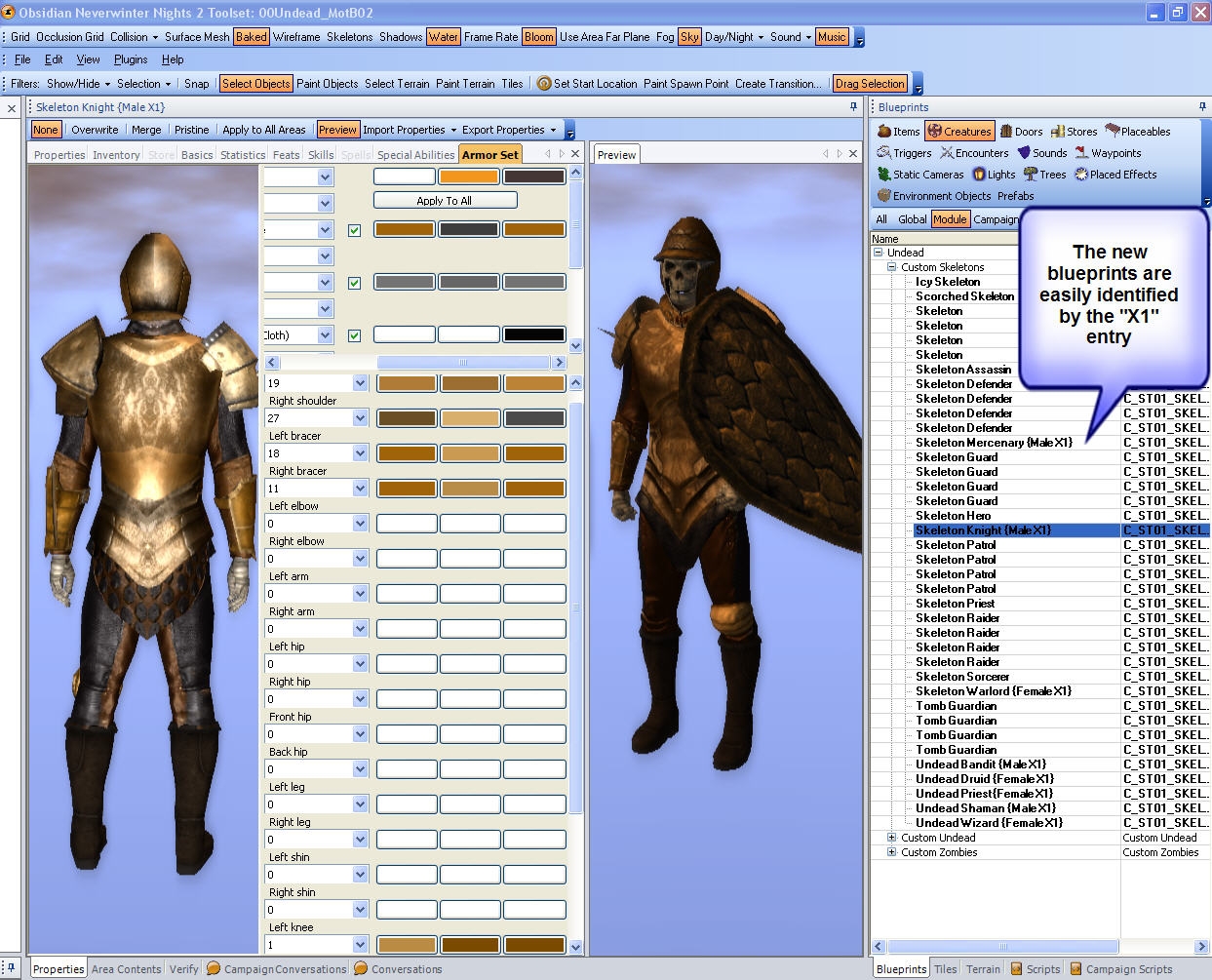Image resolution: width=1212 pixels, height=980 pixels.
Task: Expand the Custom Zombies tree node
Action: click(x=891, y=852)
